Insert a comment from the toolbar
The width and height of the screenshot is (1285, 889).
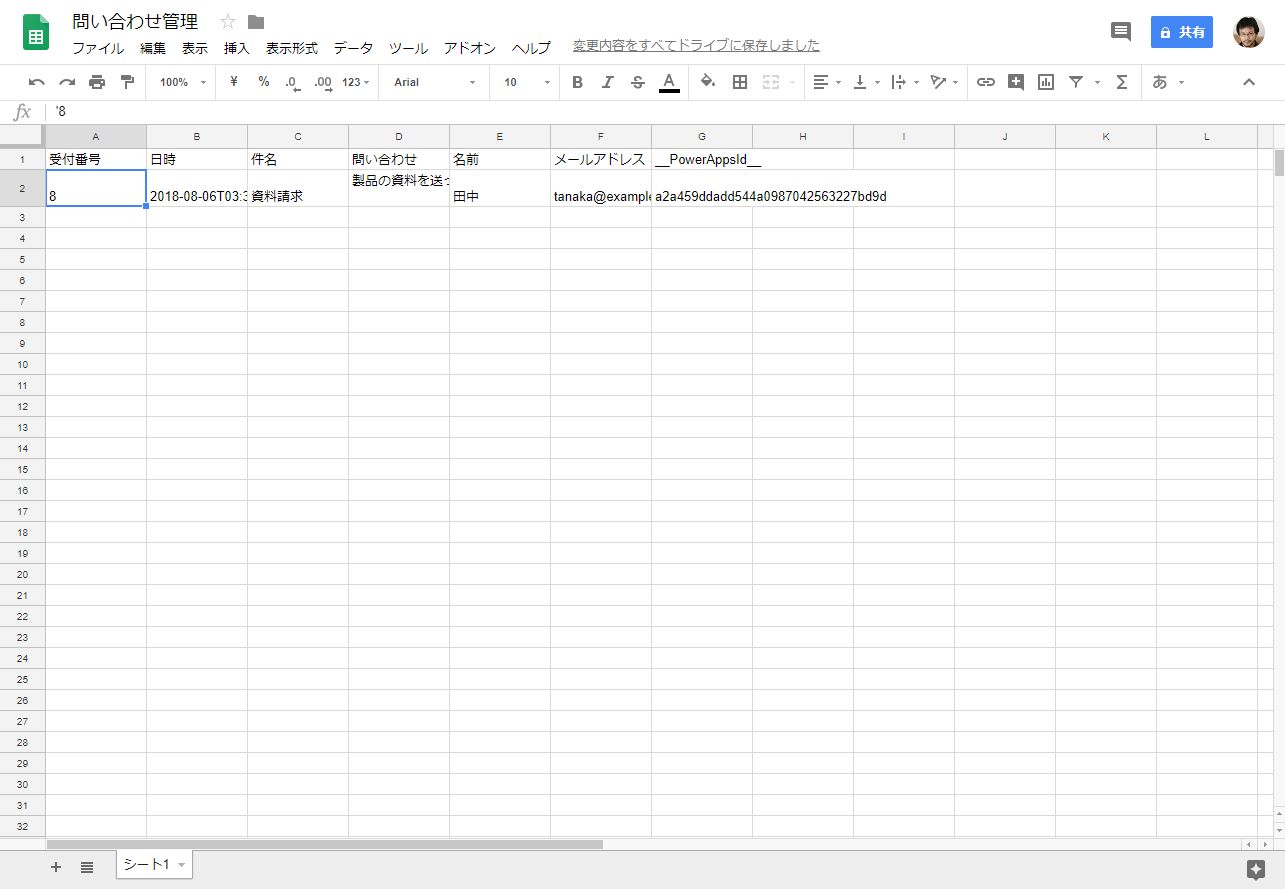[x=1016, y=82]
